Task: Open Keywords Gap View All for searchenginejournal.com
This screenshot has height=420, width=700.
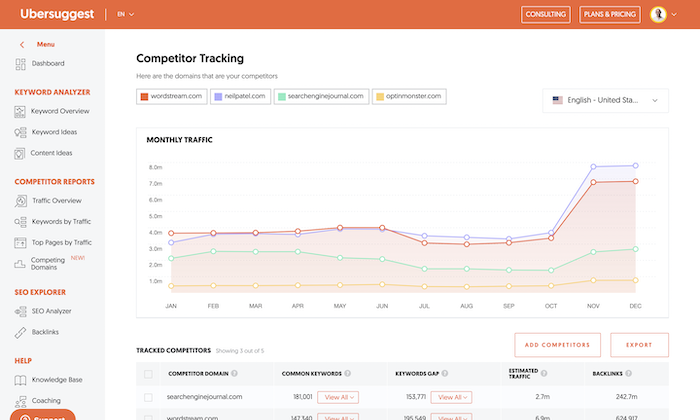Action: 451,397
